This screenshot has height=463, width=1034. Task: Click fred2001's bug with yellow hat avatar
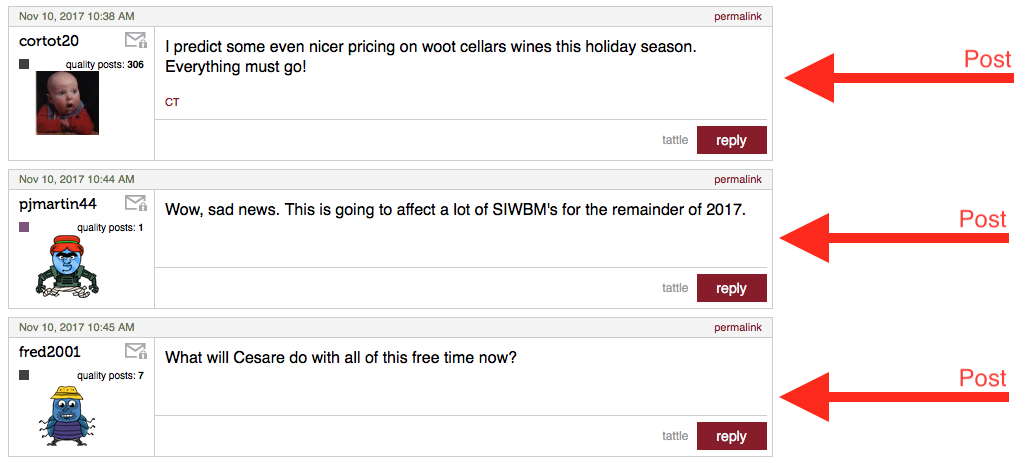point(66,414)
